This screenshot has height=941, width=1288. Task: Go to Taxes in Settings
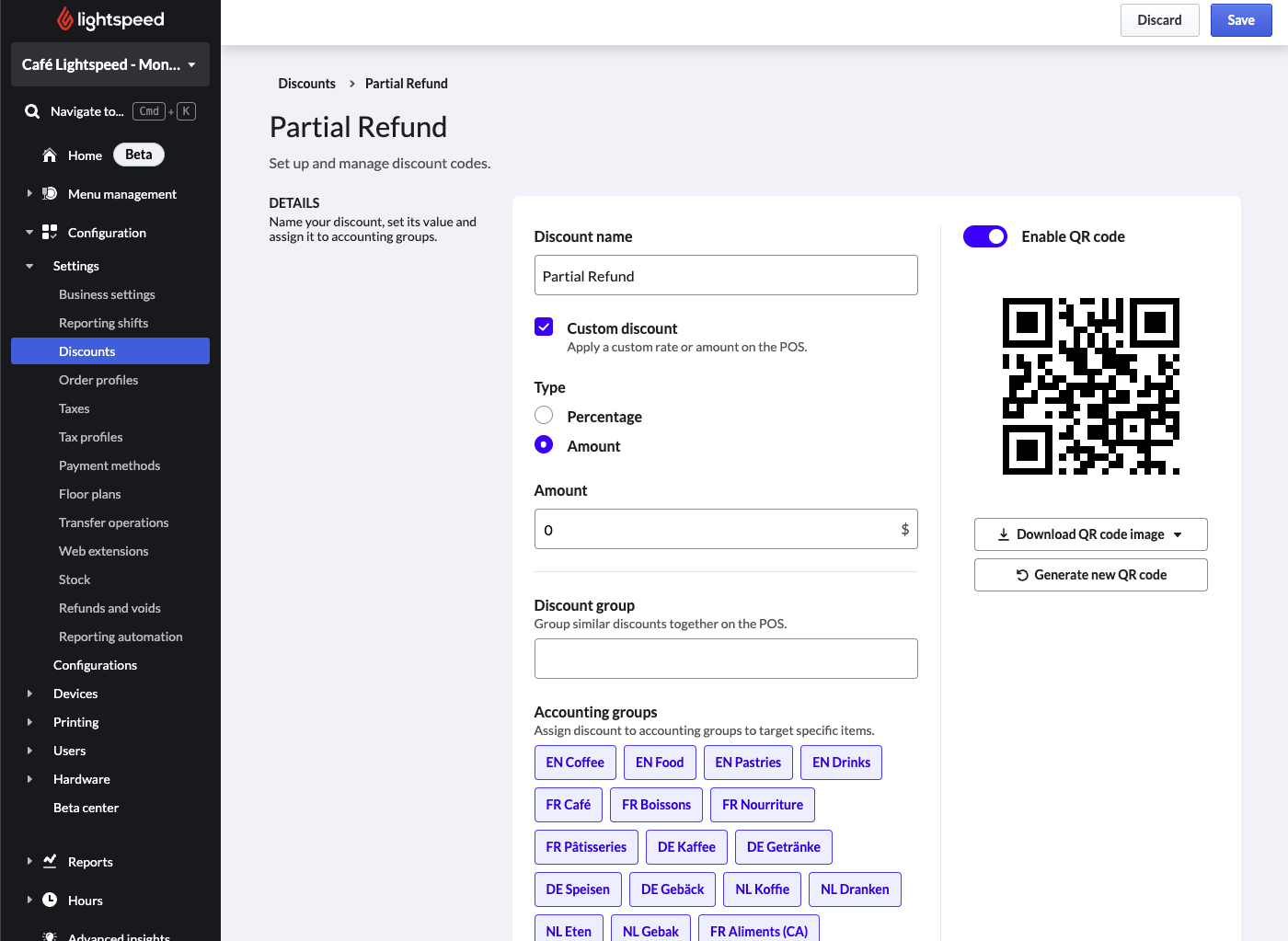tap(75, 408)
